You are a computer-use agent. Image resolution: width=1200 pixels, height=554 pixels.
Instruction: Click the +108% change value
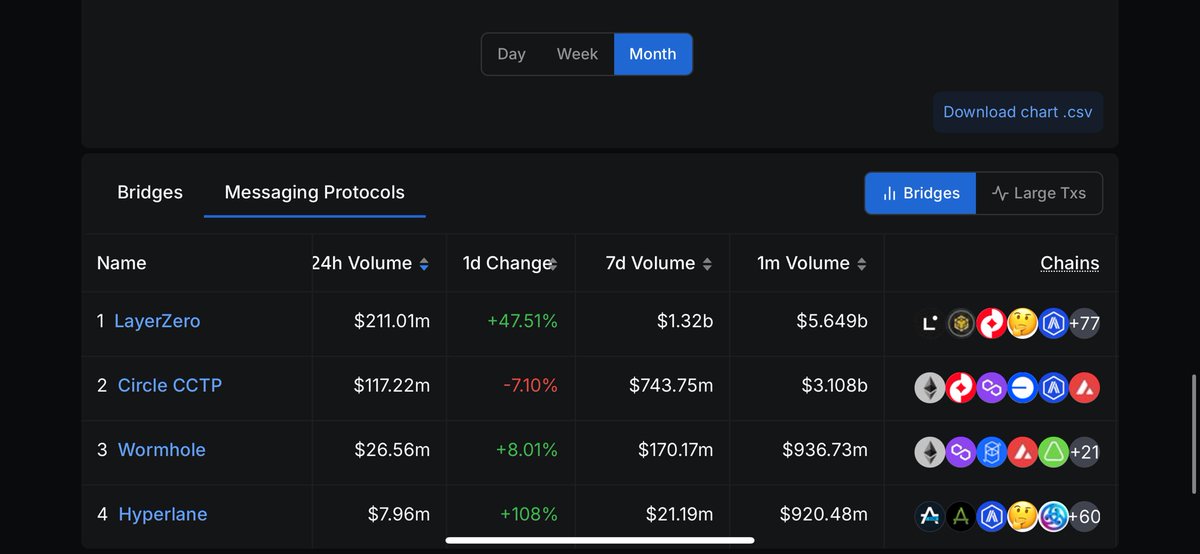click(x=529, y=514)
